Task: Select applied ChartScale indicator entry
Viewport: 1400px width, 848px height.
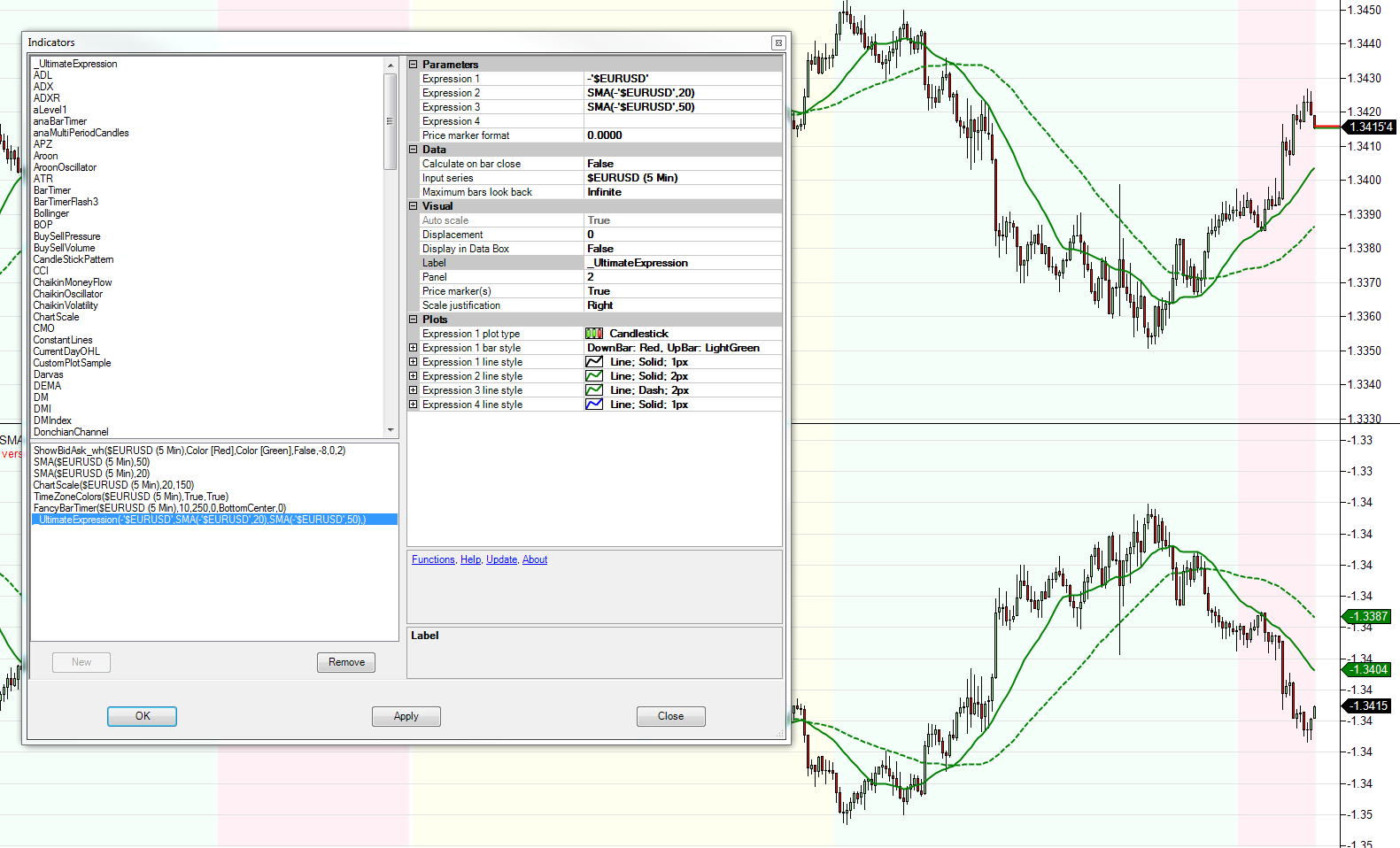Action: click(113, 485)
